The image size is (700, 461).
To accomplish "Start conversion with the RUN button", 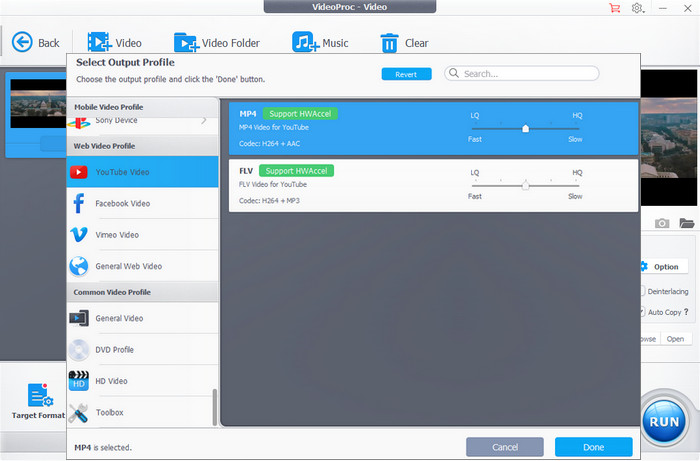I will click(664, 421).
